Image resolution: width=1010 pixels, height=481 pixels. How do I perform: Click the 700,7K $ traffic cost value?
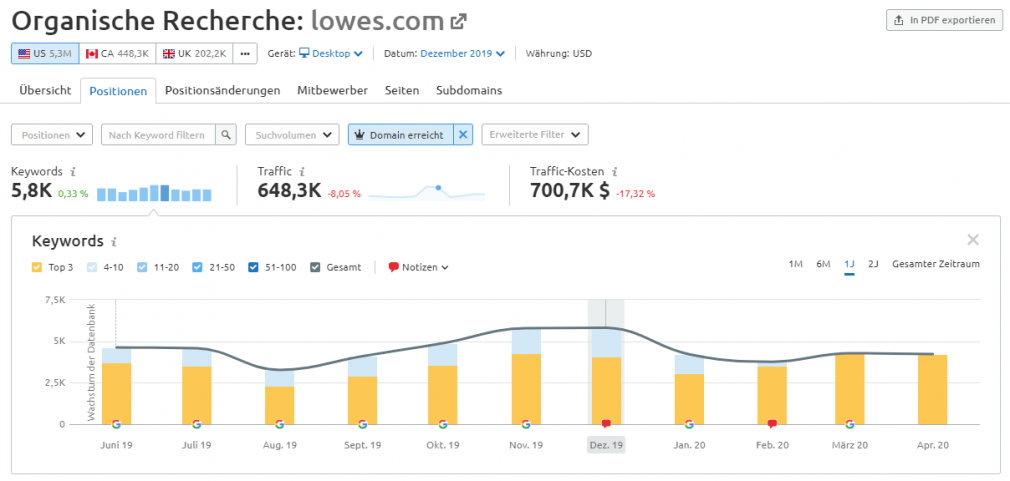pos(569,191)
